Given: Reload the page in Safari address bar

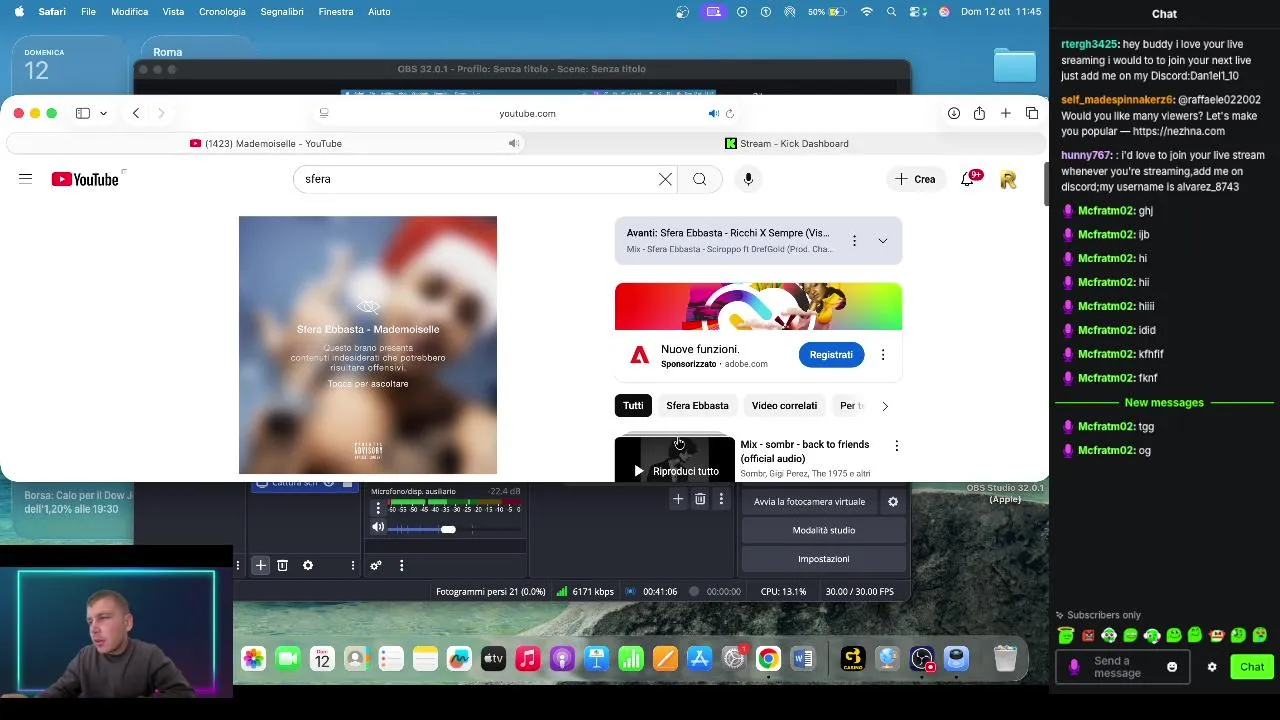Looking at the screenshot, I should [730, 113].
